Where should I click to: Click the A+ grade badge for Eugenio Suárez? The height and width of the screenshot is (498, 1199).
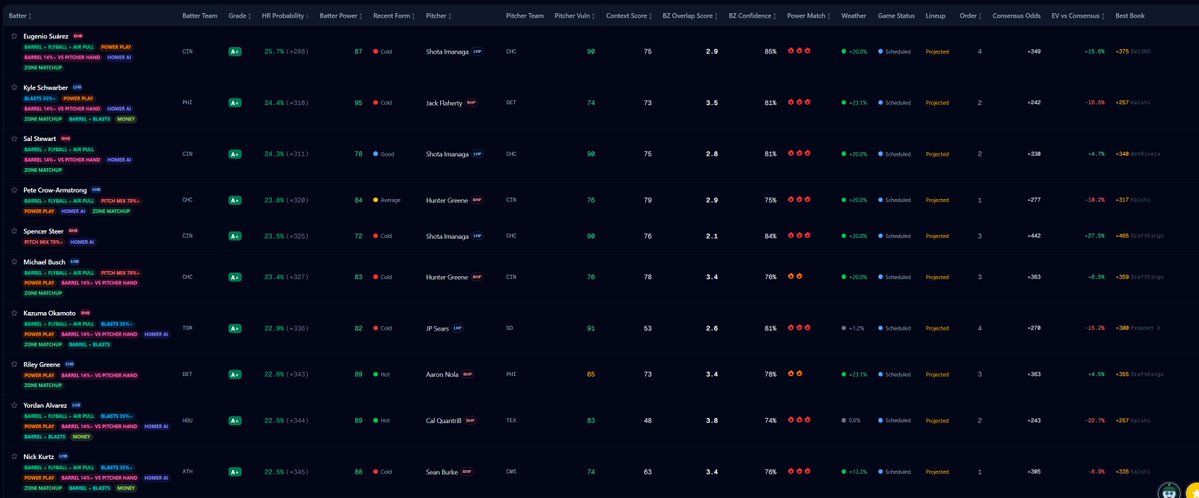pos(235,51)
